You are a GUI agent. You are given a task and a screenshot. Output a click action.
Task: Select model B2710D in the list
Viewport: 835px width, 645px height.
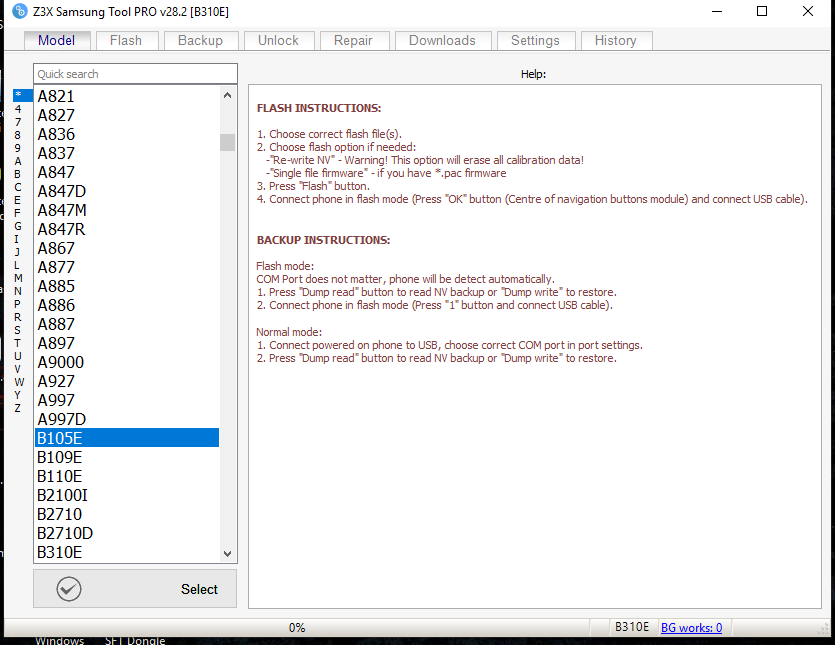(x=127, y=533)
